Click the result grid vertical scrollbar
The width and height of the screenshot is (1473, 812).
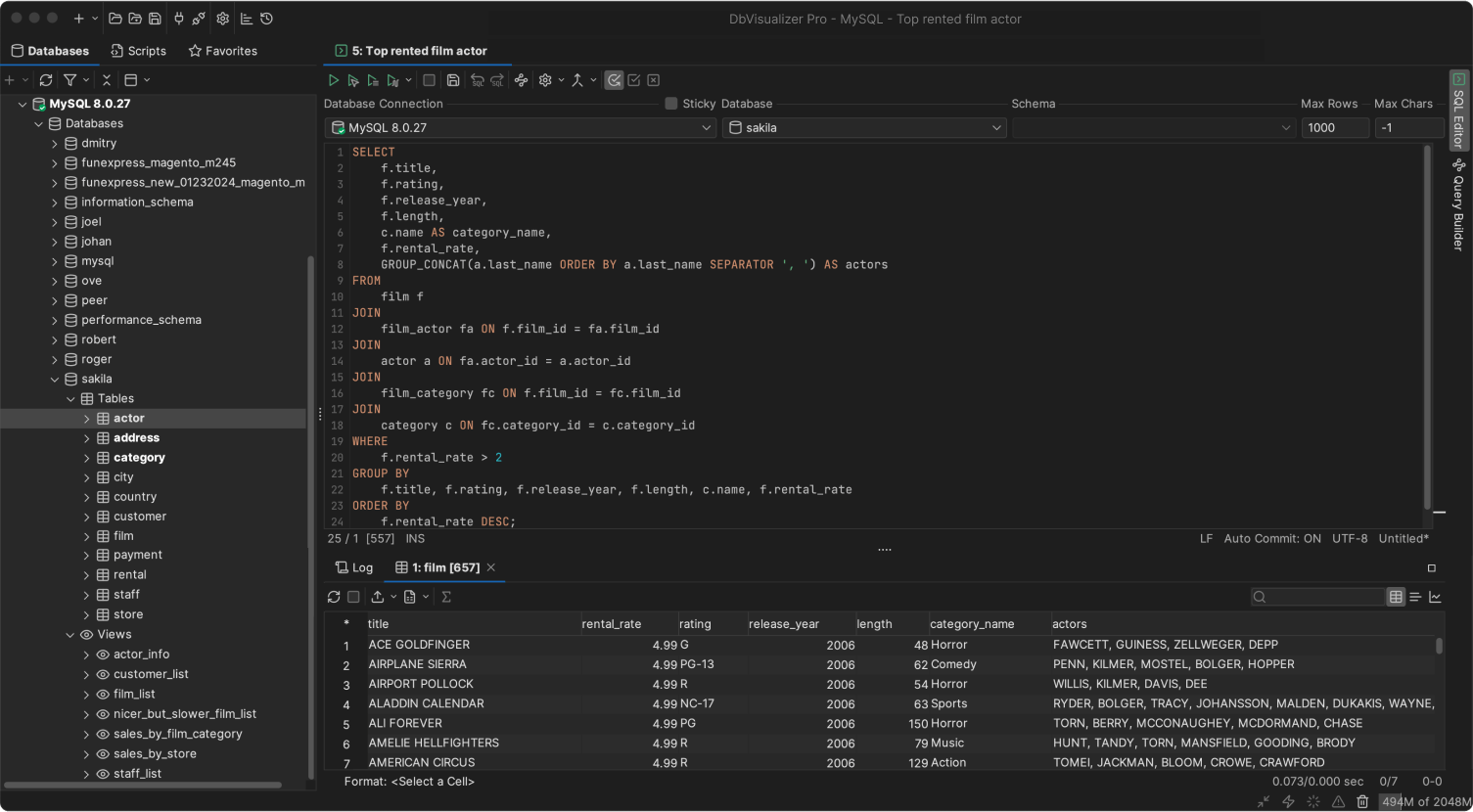1439,646
